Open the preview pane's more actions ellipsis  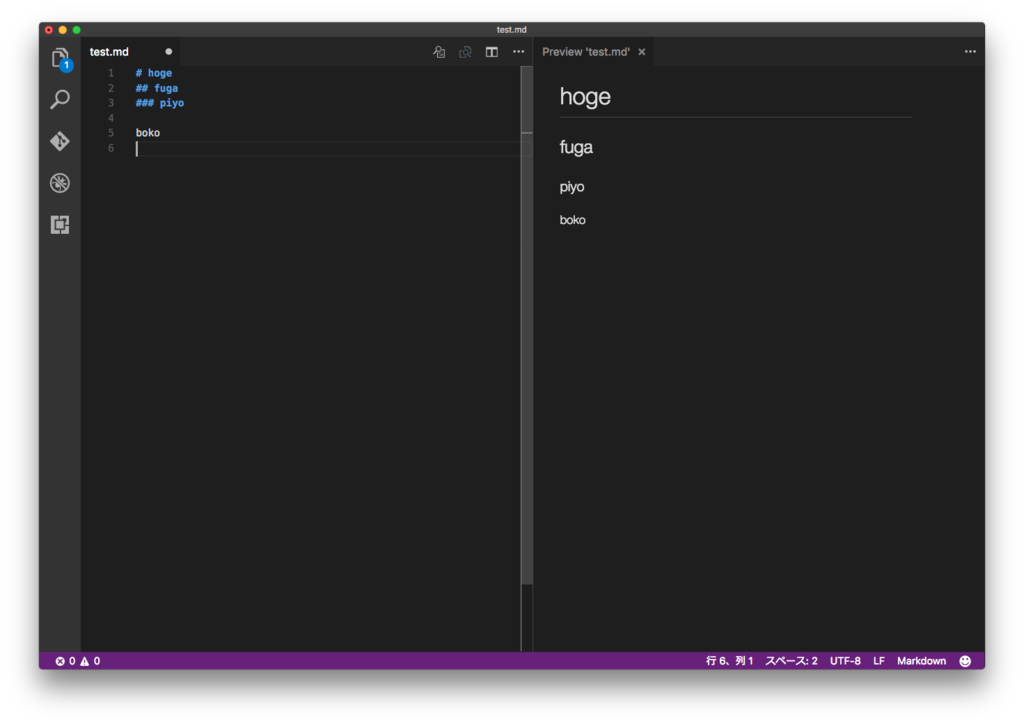pos(970,52)
